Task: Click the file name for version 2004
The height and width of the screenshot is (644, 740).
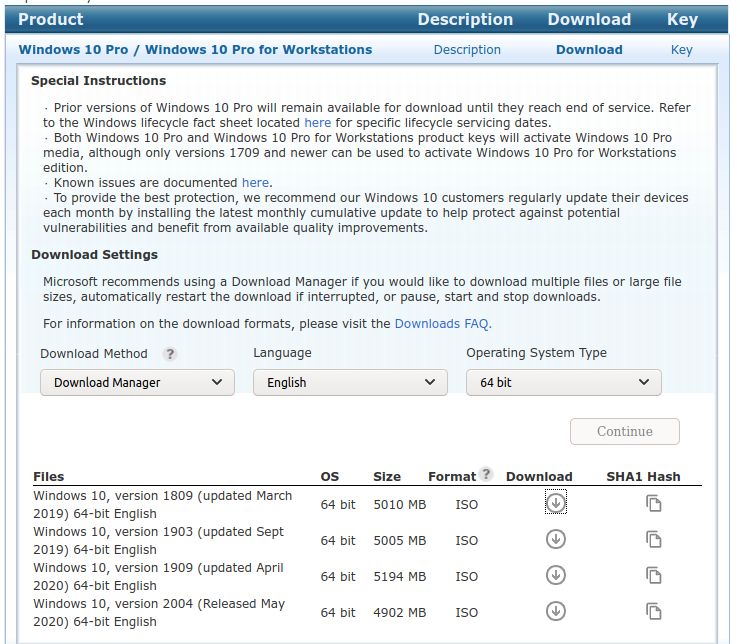Action: 159,612
